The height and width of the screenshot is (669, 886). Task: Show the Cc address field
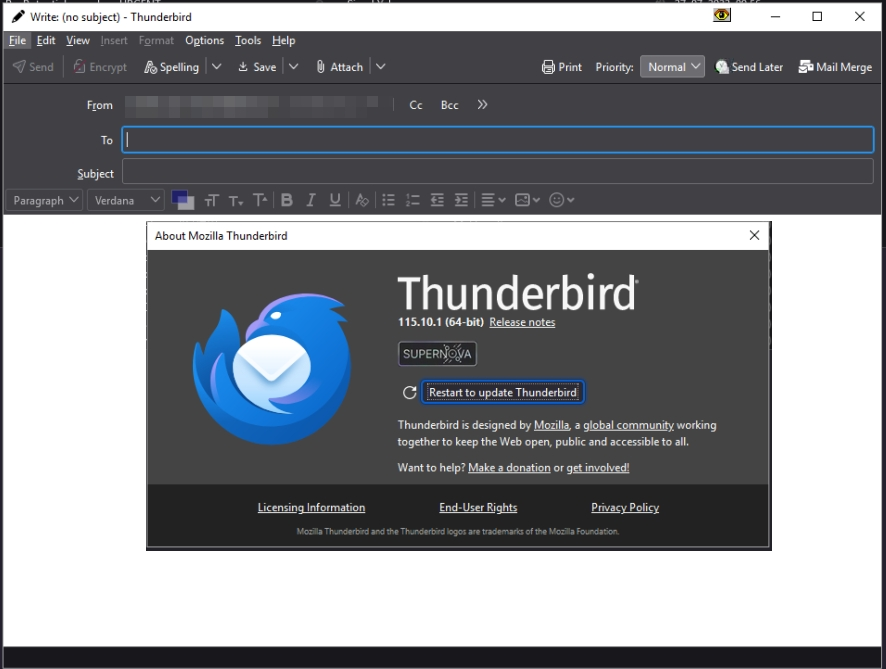(416, 105)
